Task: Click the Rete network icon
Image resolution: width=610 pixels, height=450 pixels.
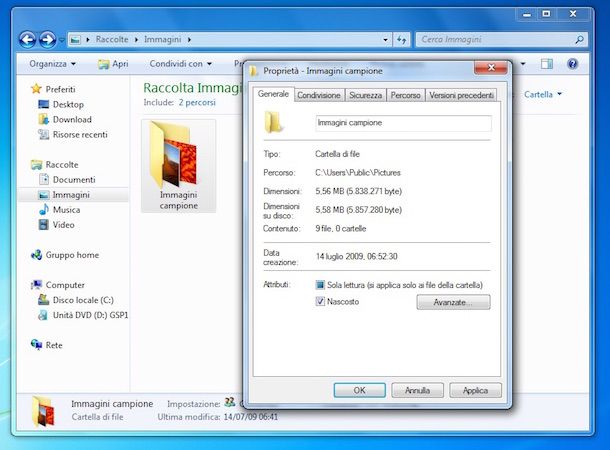Action: tap(36, 345)
